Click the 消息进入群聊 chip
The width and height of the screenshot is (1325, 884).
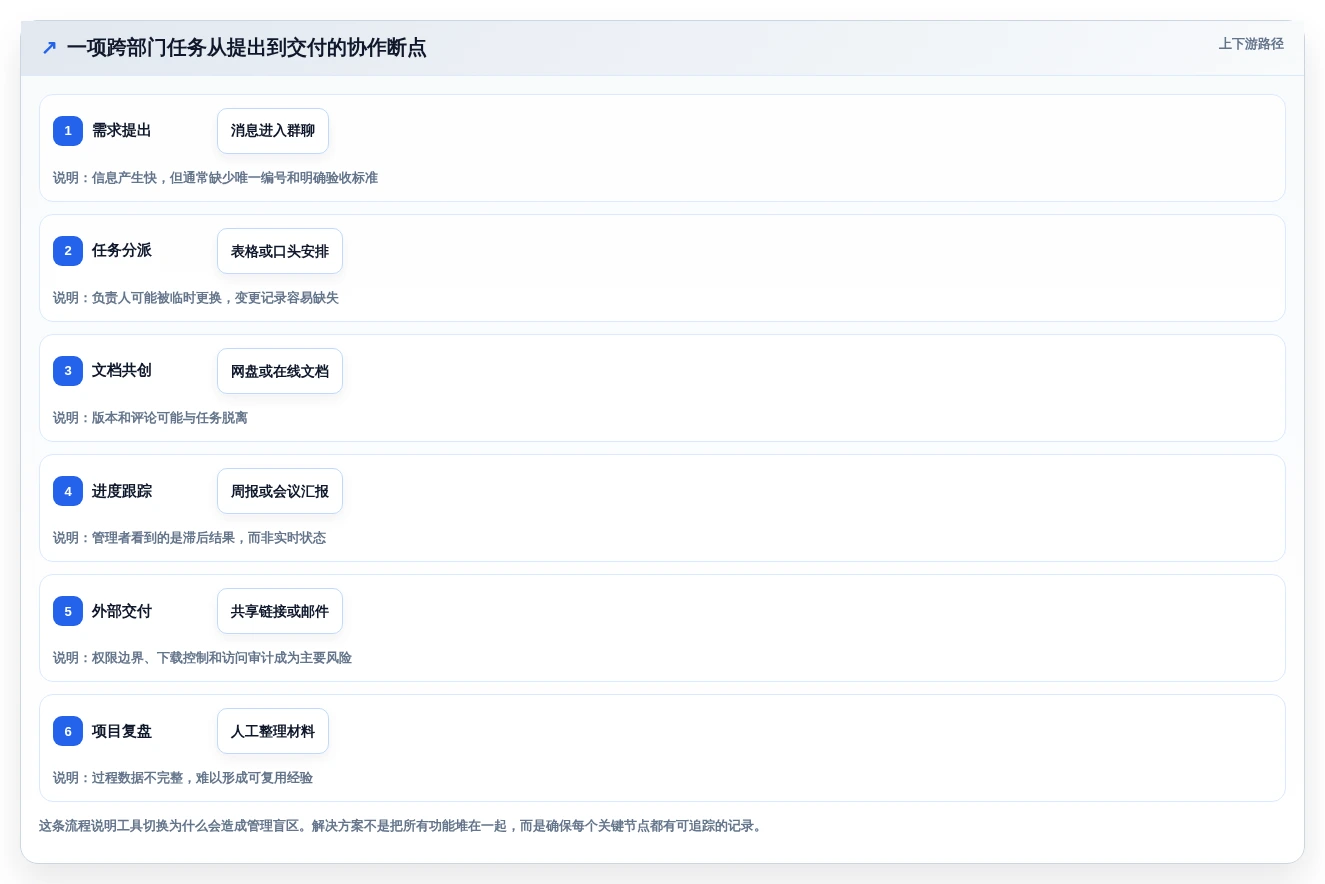(x=273, y=131)
